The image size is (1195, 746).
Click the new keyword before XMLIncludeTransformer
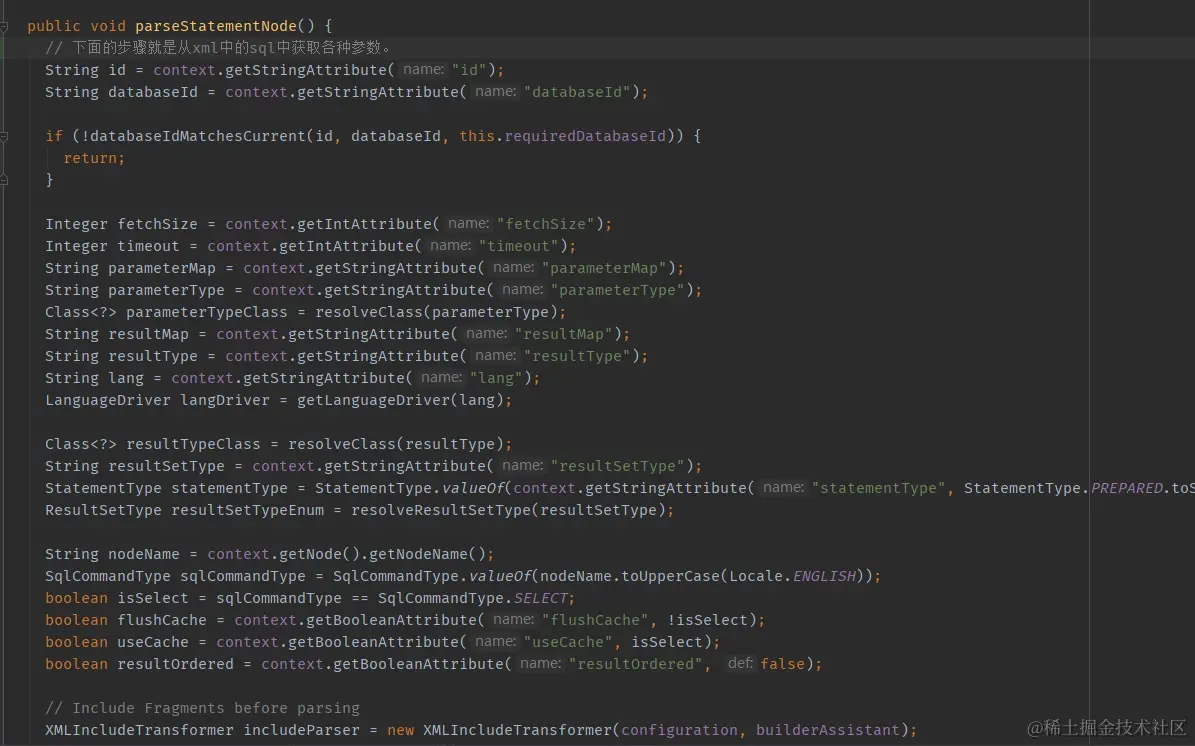400,730
